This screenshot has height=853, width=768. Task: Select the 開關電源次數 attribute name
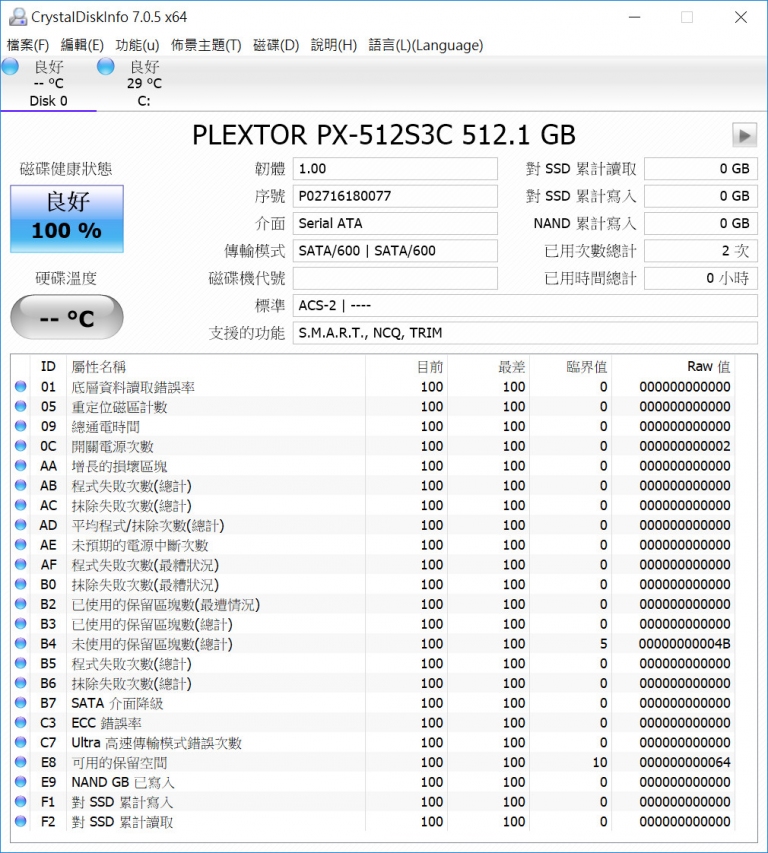112,446
